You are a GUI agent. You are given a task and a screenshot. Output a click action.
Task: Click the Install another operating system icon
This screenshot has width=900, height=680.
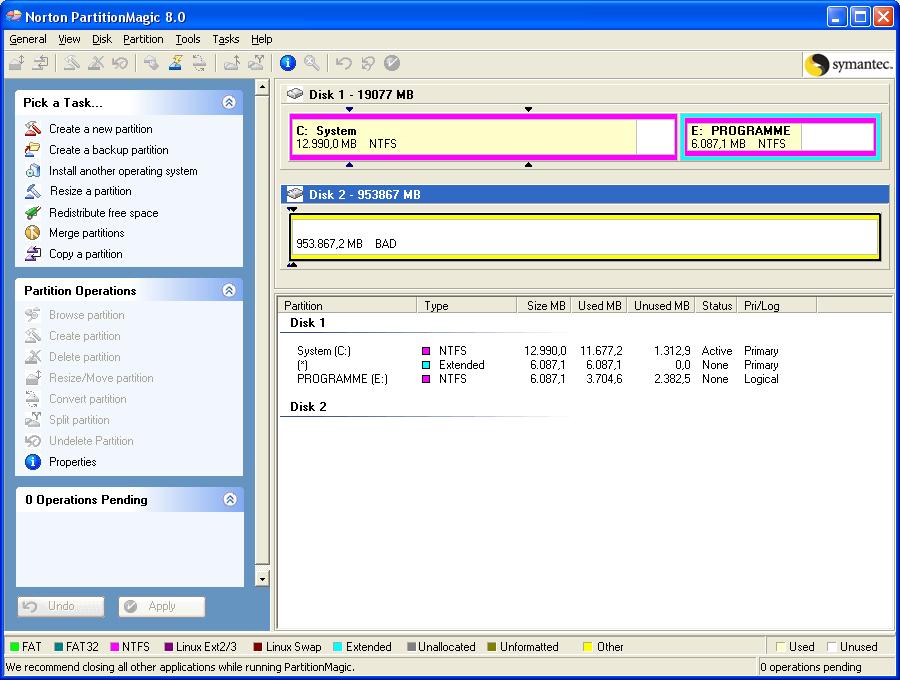point(33,170)
